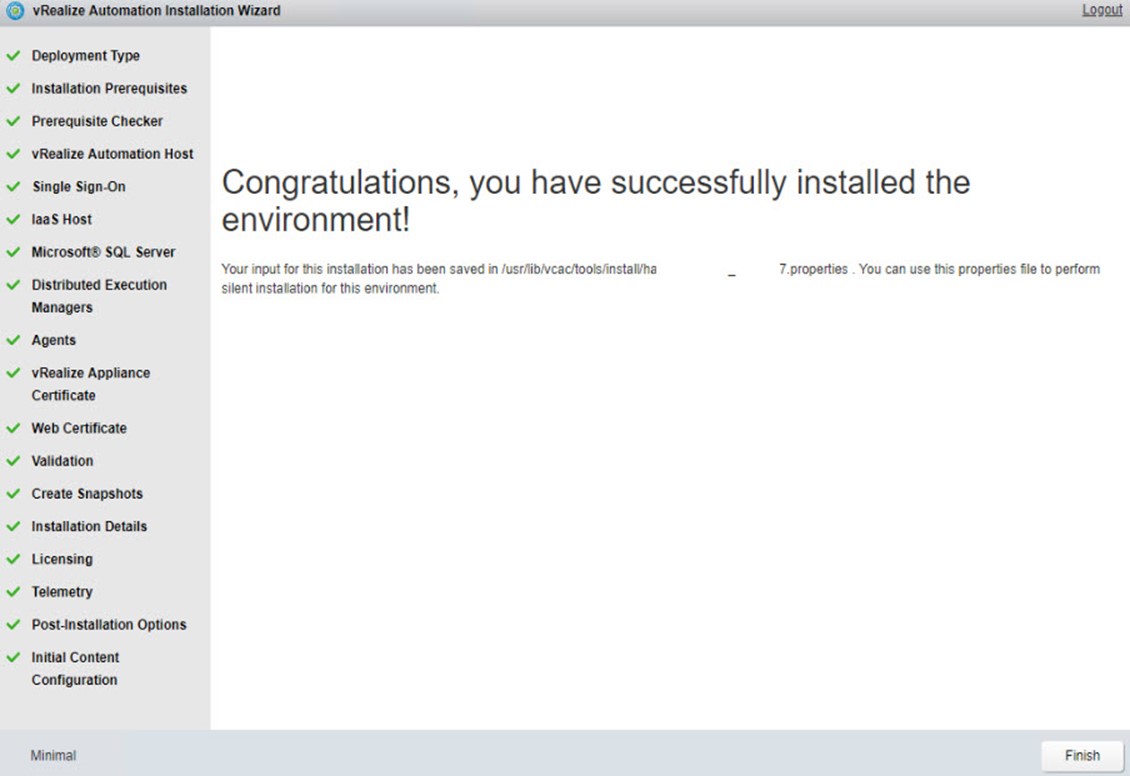Click the green checkmark beside Deployment Type
1130x776 pixels.
click(13, 55)
